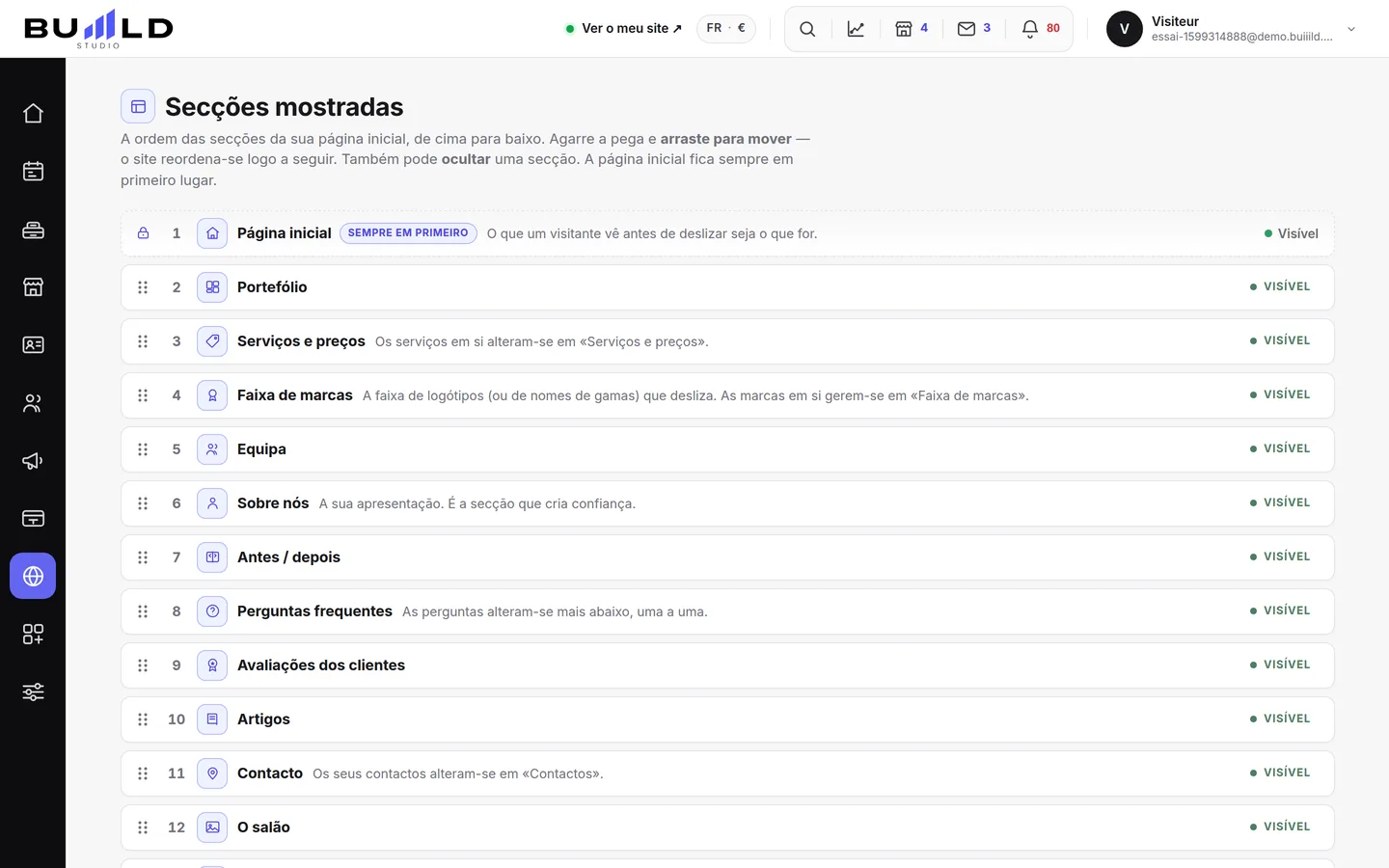The image size is (1389, 868).
Task: Toggle visibility of Serviços e preços section
Action: (x=1280, y=340)
